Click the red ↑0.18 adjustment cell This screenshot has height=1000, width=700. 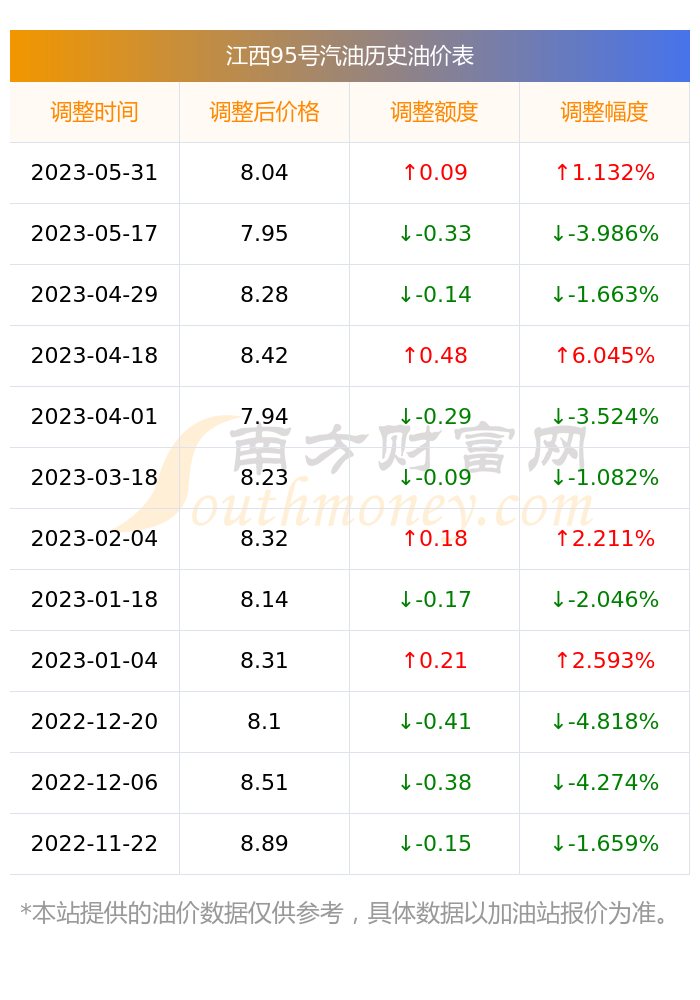(x=435, y=538)
